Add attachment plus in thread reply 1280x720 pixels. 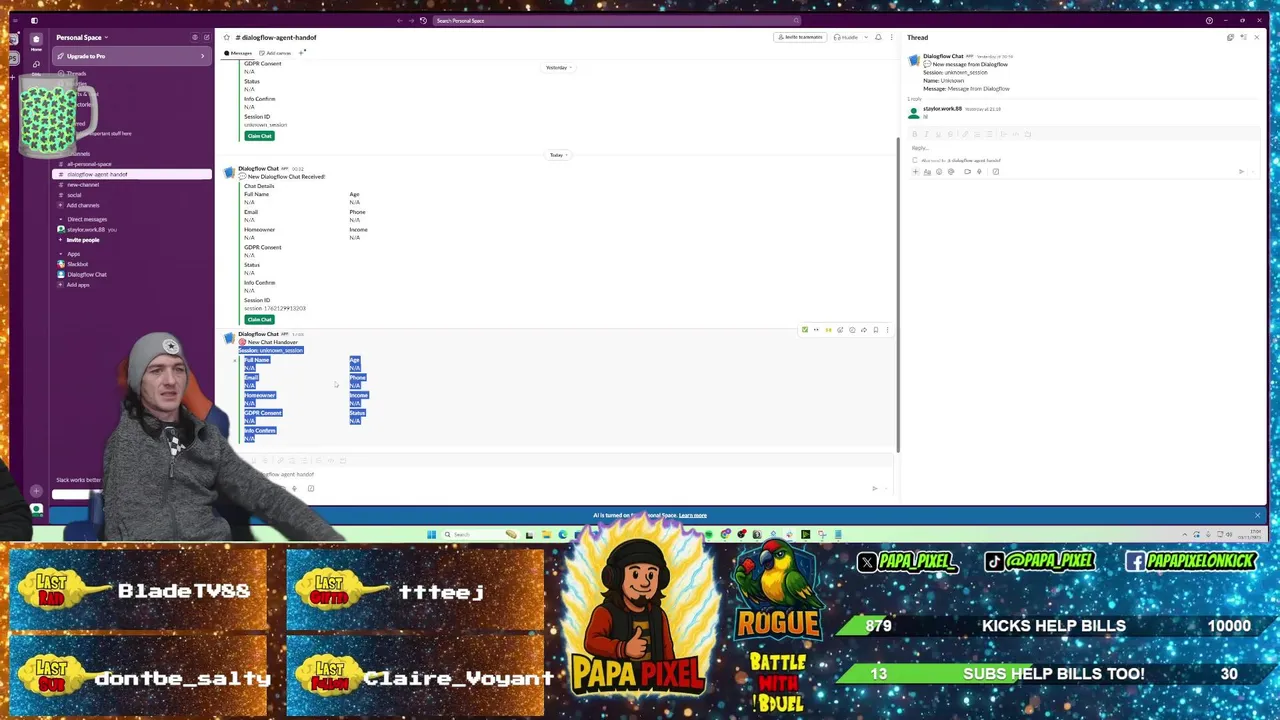click(915, 172)
